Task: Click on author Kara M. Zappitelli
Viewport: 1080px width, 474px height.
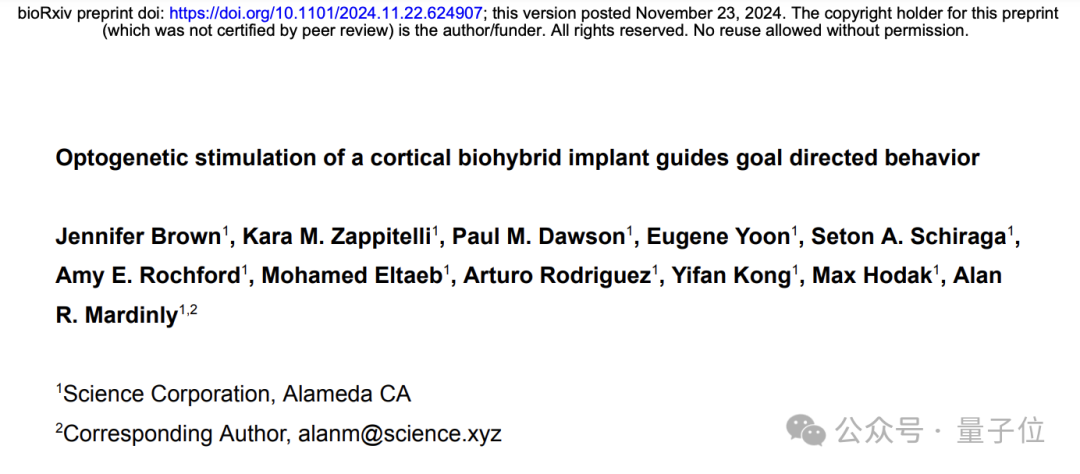Action: (335, 237)
